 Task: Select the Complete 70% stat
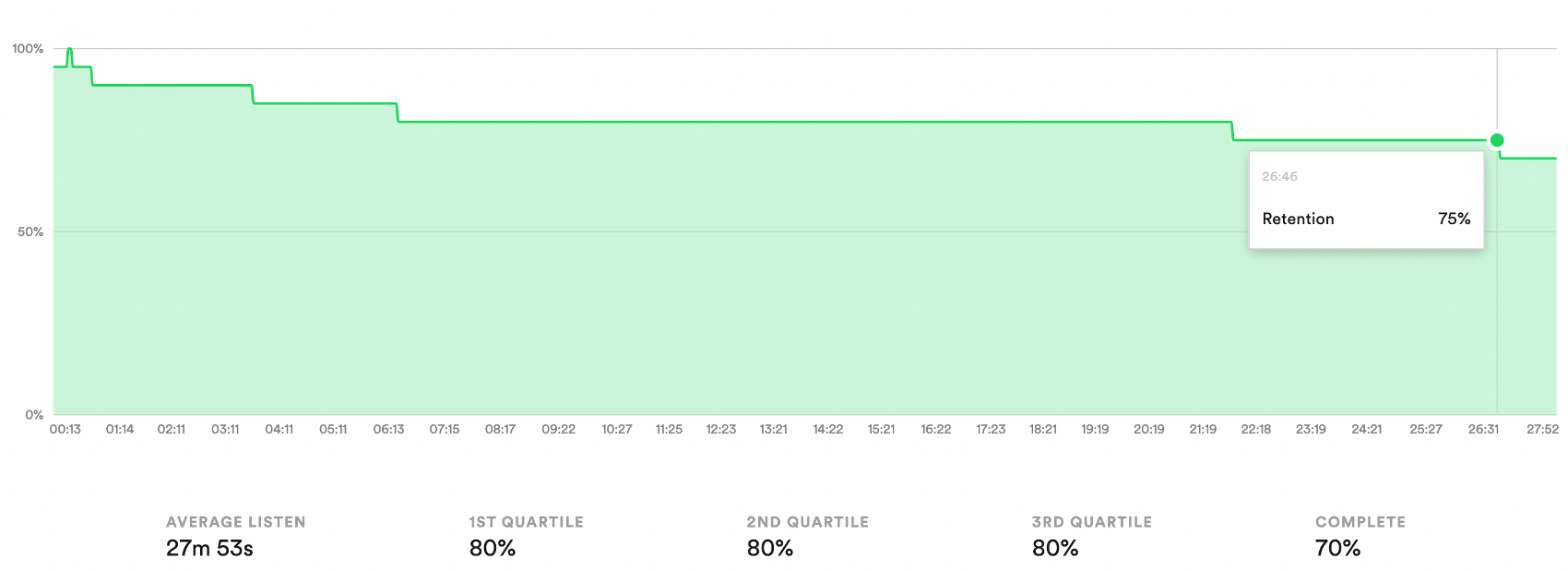tap(1360, 536)
